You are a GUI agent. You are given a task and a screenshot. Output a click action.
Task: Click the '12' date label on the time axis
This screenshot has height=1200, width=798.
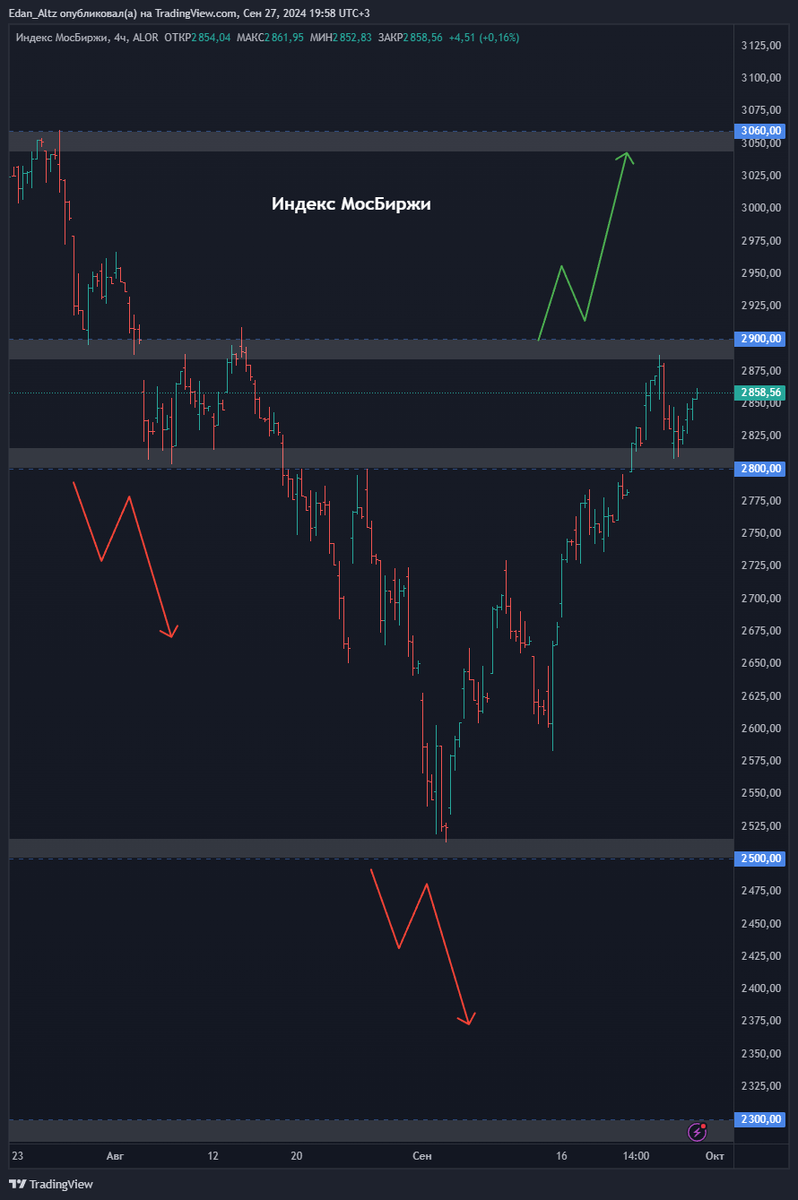click(213, 1156)
